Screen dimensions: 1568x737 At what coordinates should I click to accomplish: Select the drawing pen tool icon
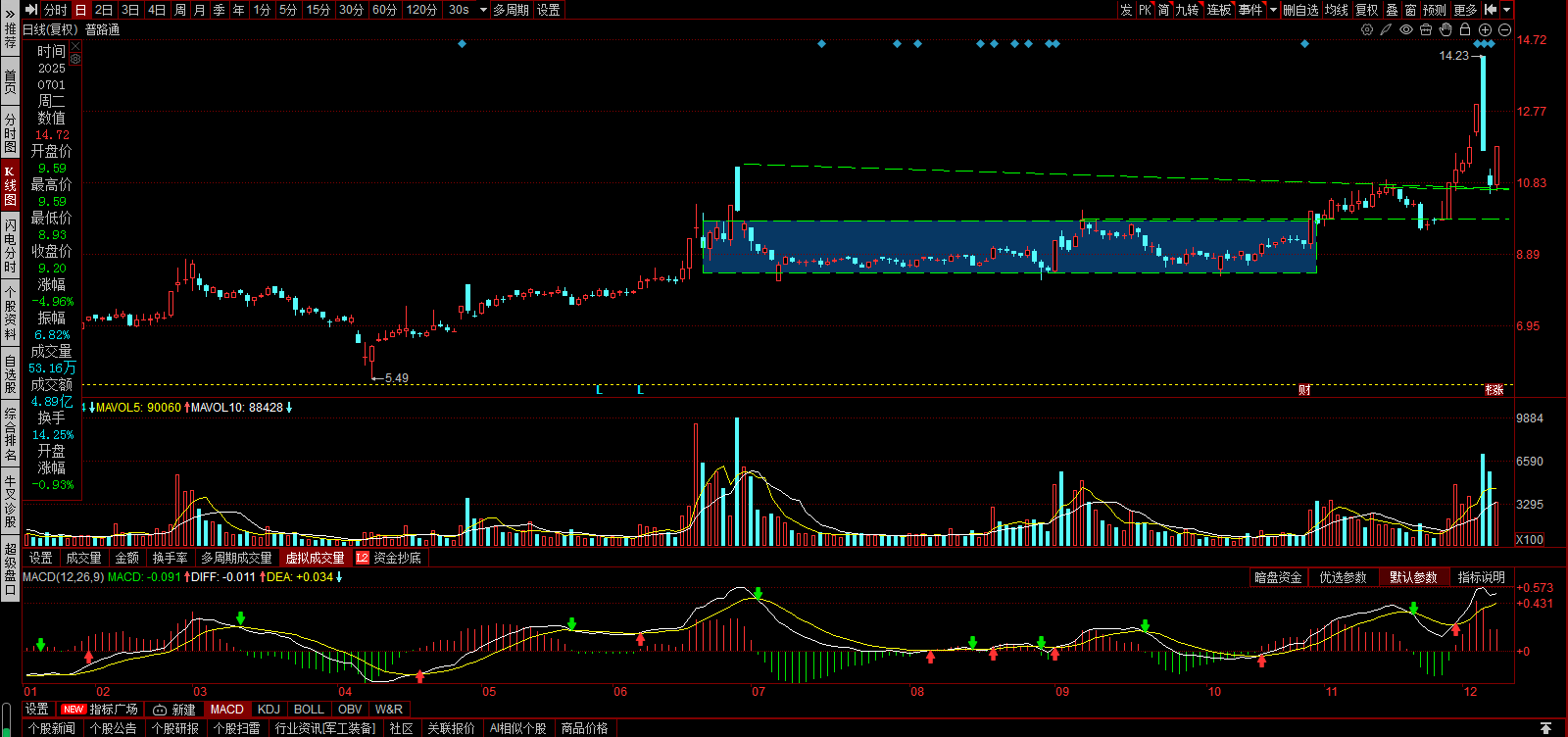[1387, 29]
